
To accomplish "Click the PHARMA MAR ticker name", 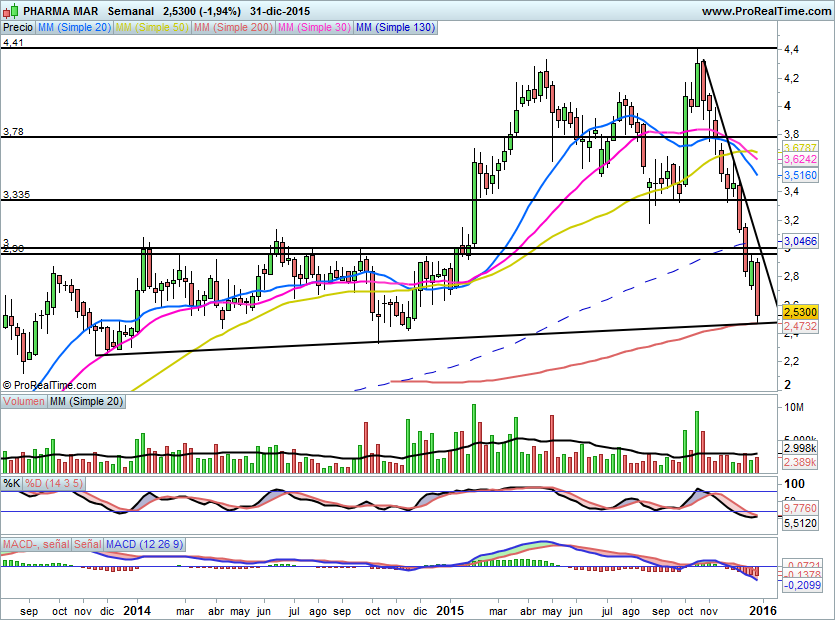I will click(x=58, y=11).
